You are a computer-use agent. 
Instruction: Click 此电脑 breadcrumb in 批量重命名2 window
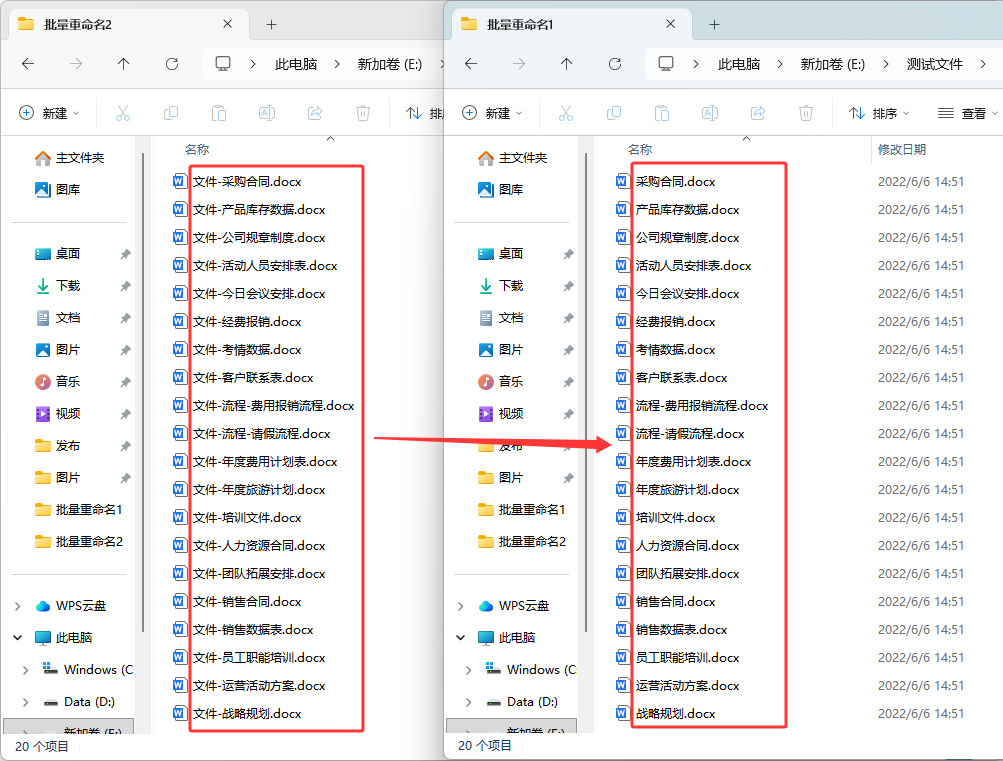click(x=296, y=64)
